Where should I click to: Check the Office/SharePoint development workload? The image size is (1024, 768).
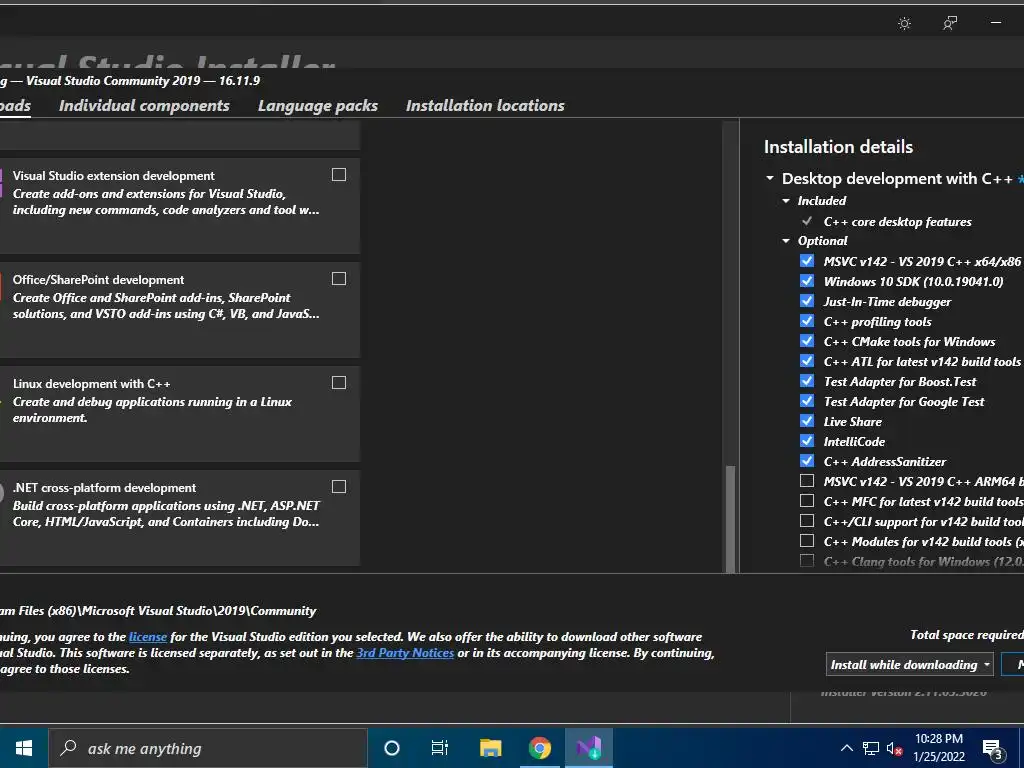coord(339,279)
